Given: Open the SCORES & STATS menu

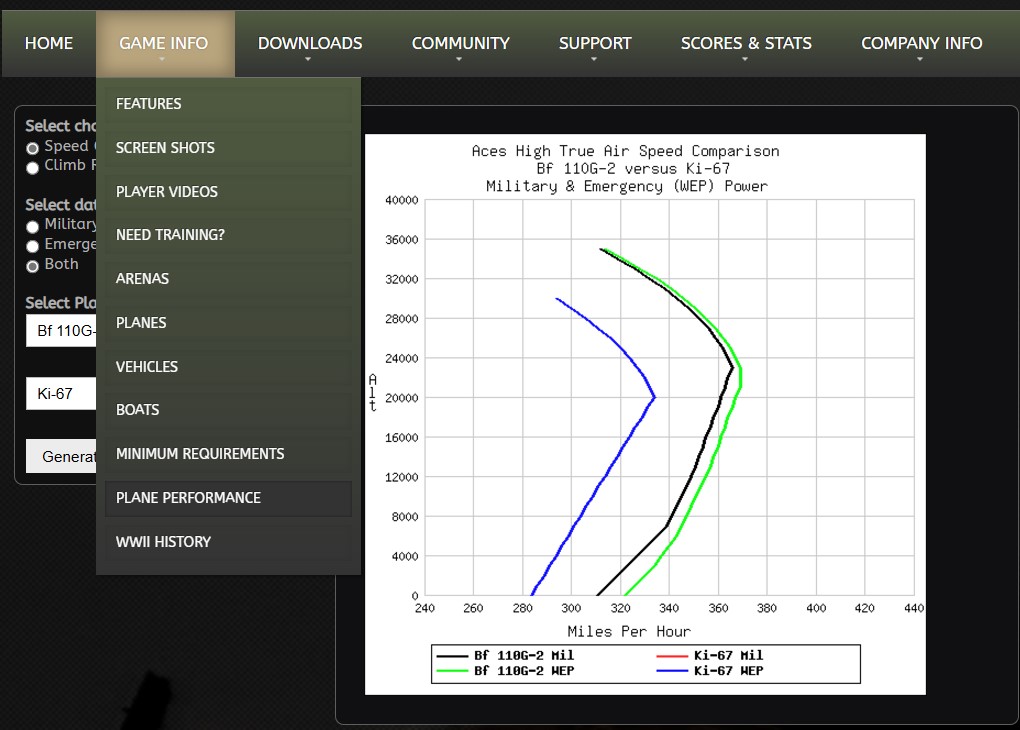Looking at the screenshot, I should (x=746, y=43).
